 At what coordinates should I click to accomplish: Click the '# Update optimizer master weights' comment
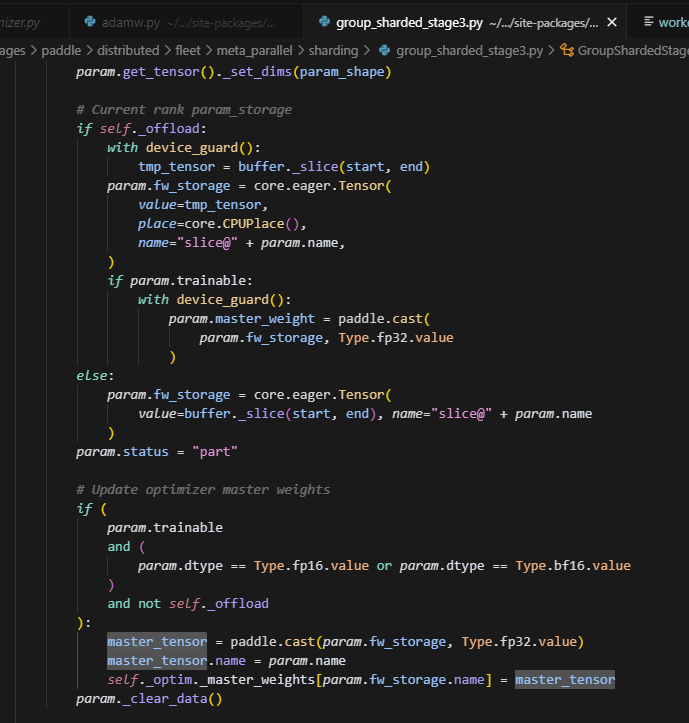pos(203,489)
